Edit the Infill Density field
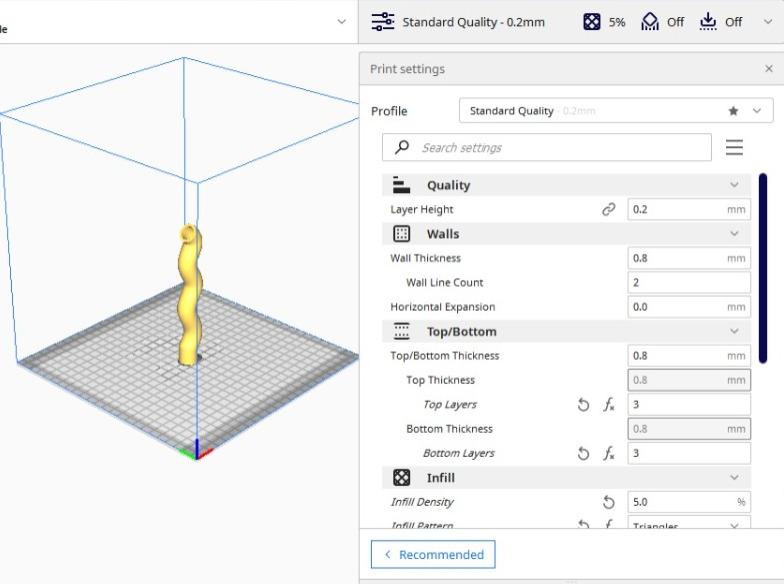 click(x=689, y=502)
